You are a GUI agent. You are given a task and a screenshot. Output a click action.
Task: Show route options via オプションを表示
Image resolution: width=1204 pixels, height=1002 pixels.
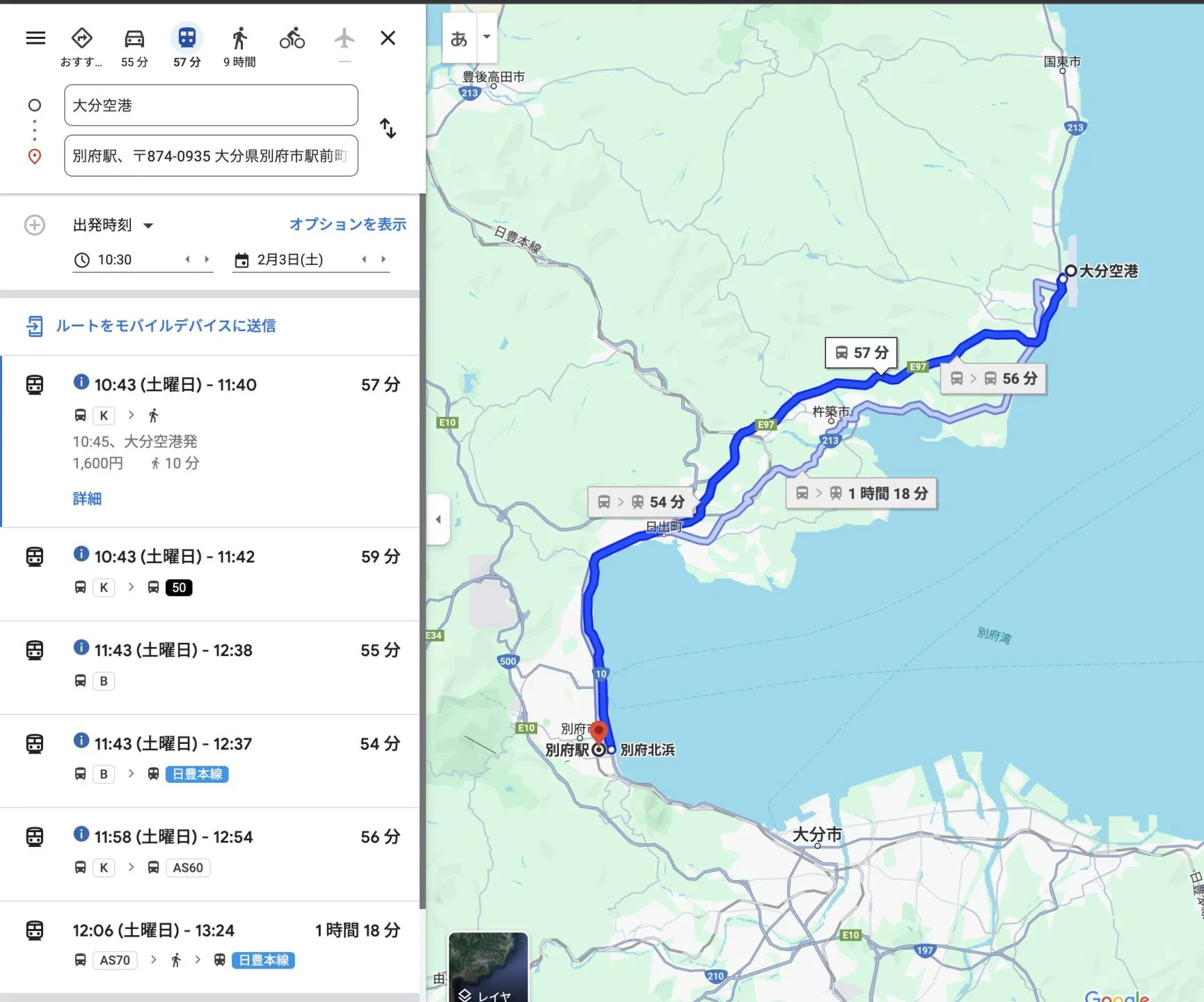click(347, 224)
